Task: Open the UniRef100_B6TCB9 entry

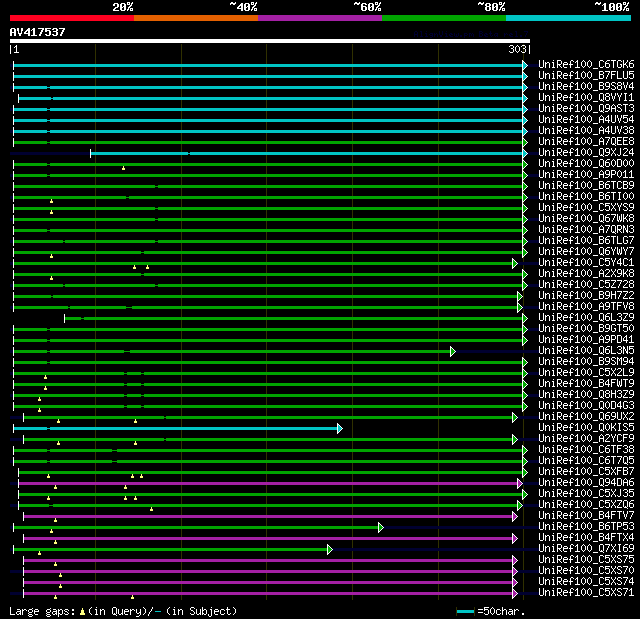Action: click(x=586, y=186)
